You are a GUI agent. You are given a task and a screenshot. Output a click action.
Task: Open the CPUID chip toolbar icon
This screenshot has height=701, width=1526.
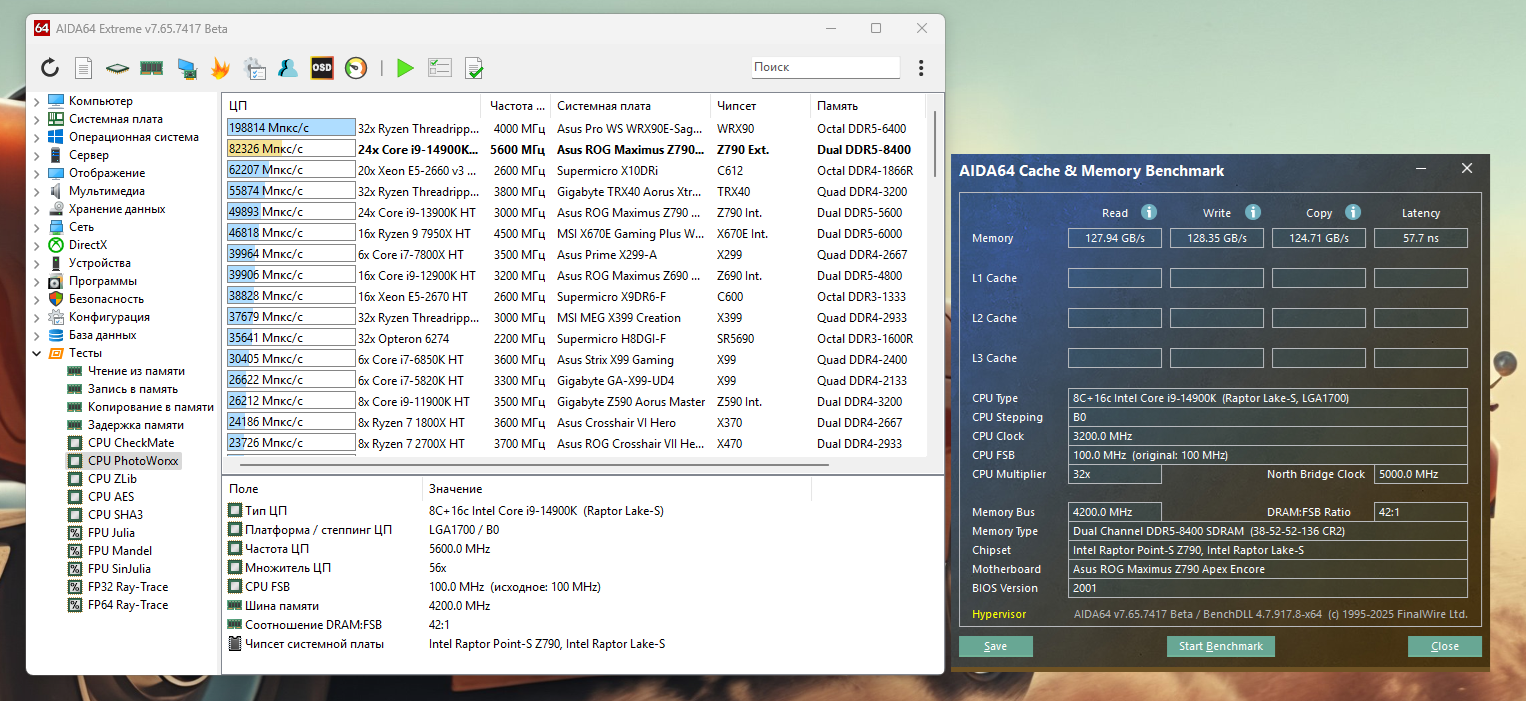tap(118, 68)
